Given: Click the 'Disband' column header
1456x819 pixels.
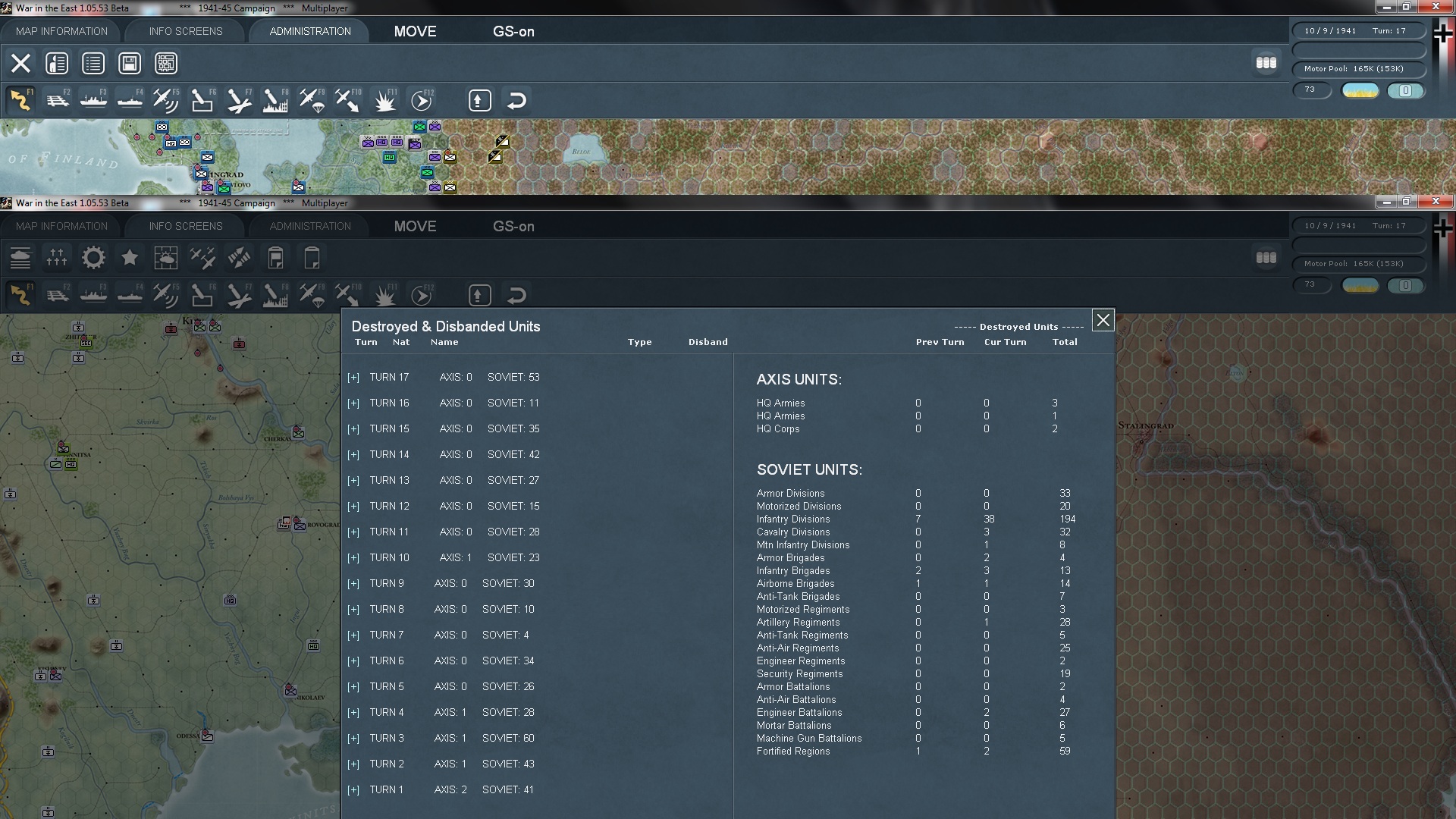Looking at the screenshot, I should (708, 342).
